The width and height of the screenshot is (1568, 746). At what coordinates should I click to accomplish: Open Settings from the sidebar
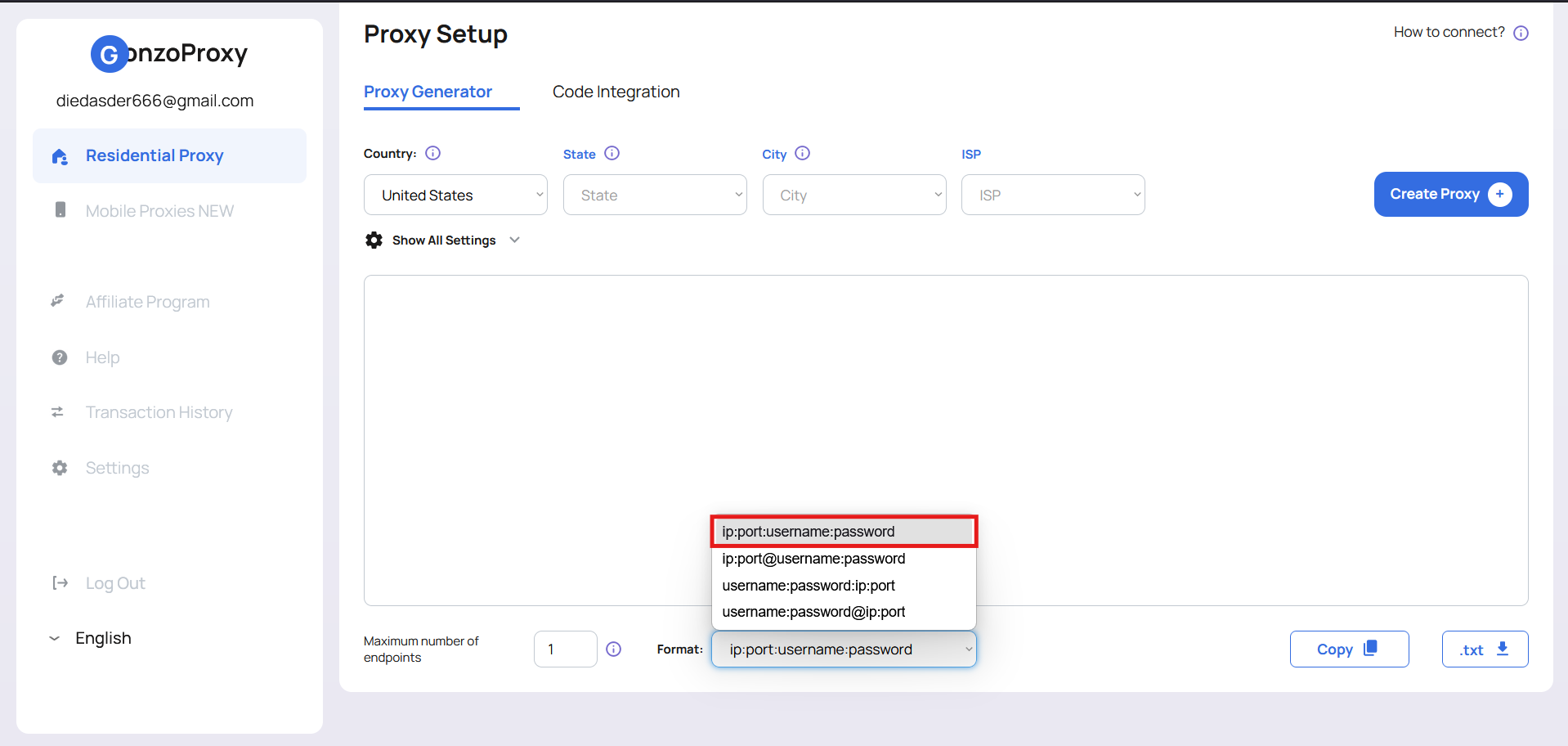[x=117, y=468]
